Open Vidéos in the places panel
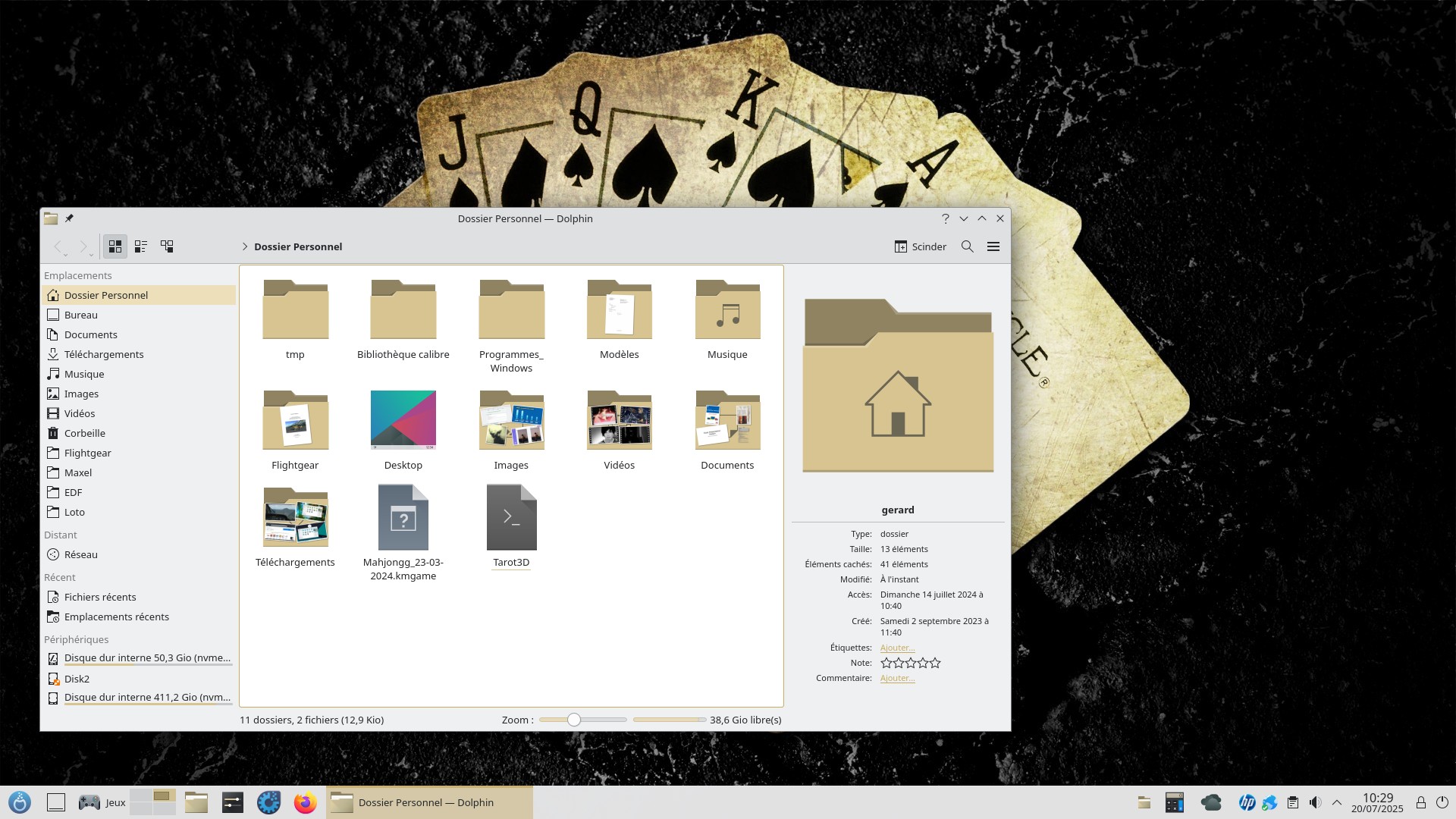Viewport: 1456px width, 819px height. pos(140,413)
